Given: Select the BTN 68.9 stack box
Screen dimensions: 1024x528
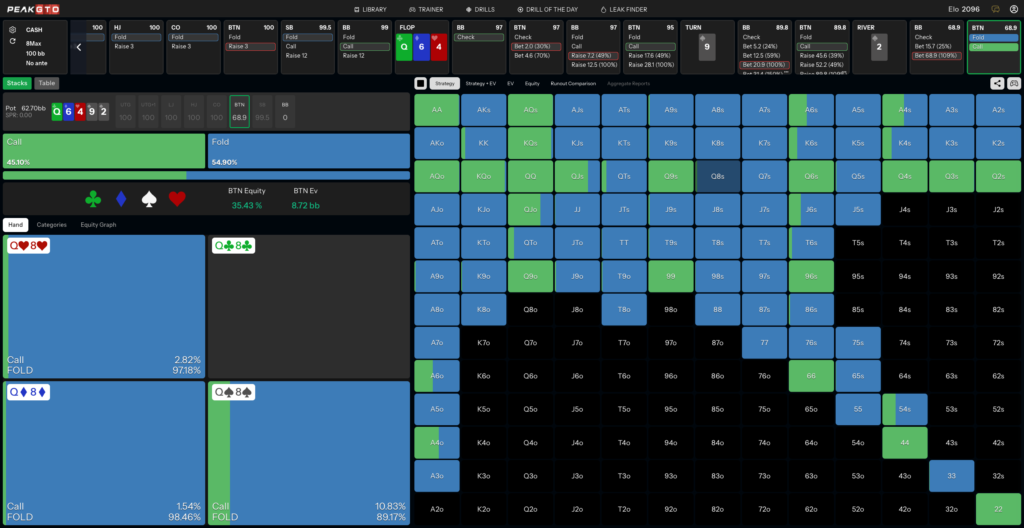Looking at the screenshot, I should point(240,111).
